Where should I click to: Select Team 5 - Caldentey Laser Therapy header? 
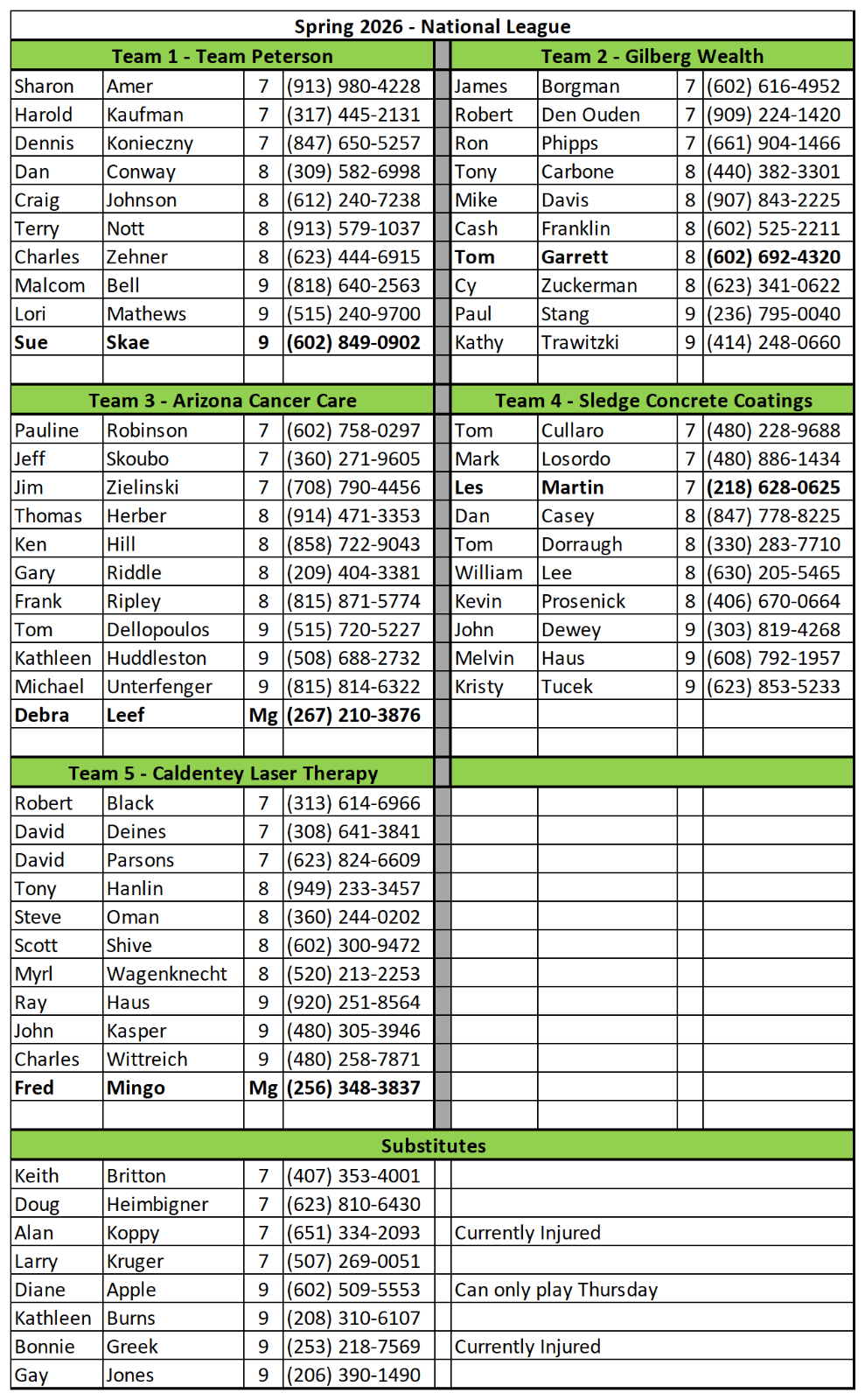[222, 773]
